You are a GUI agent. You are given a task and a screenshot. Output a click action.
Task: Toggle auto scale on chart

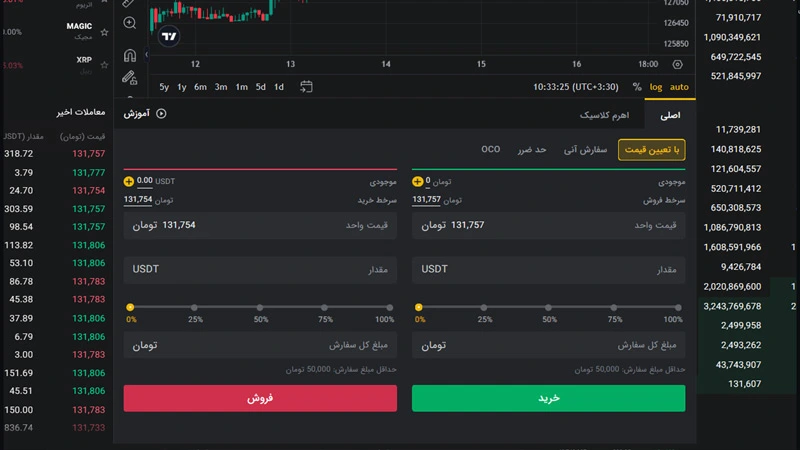(679, 87)
